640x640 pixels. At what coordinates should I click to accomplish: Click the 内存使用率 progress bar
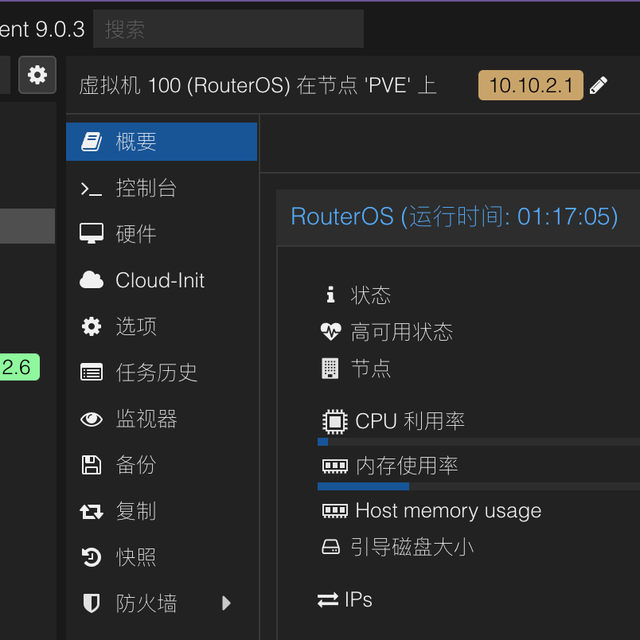pos(479,487)
